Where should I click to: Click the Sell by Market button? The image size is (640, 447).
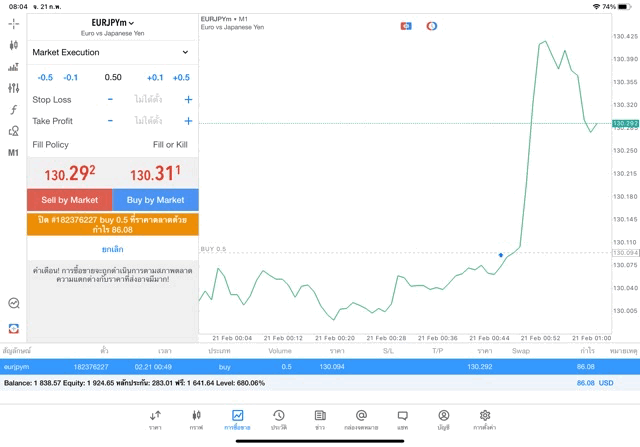pos(70,200)
